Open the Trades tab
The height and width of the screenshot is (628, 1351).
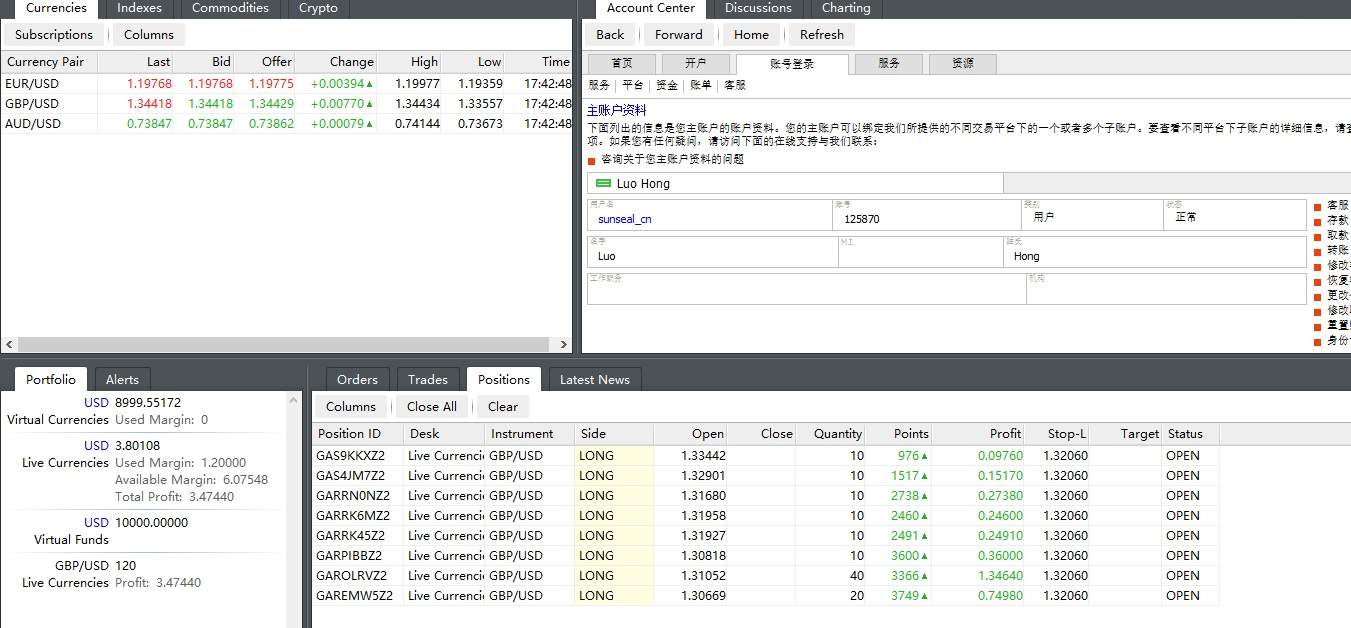tap(428, 380)
